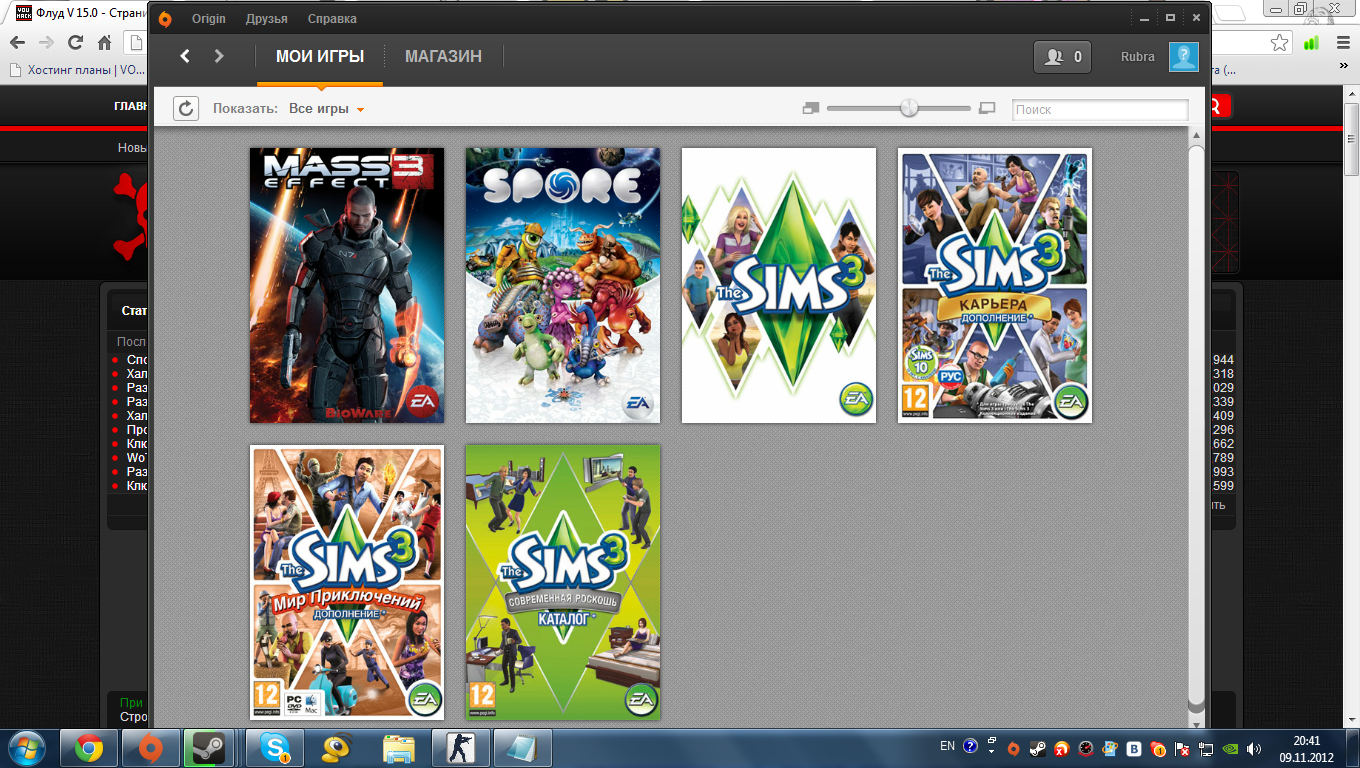Reload the page in Chrome
Image resolution: width=1360 pixels, height=768 pixels.
click(75, 43)
